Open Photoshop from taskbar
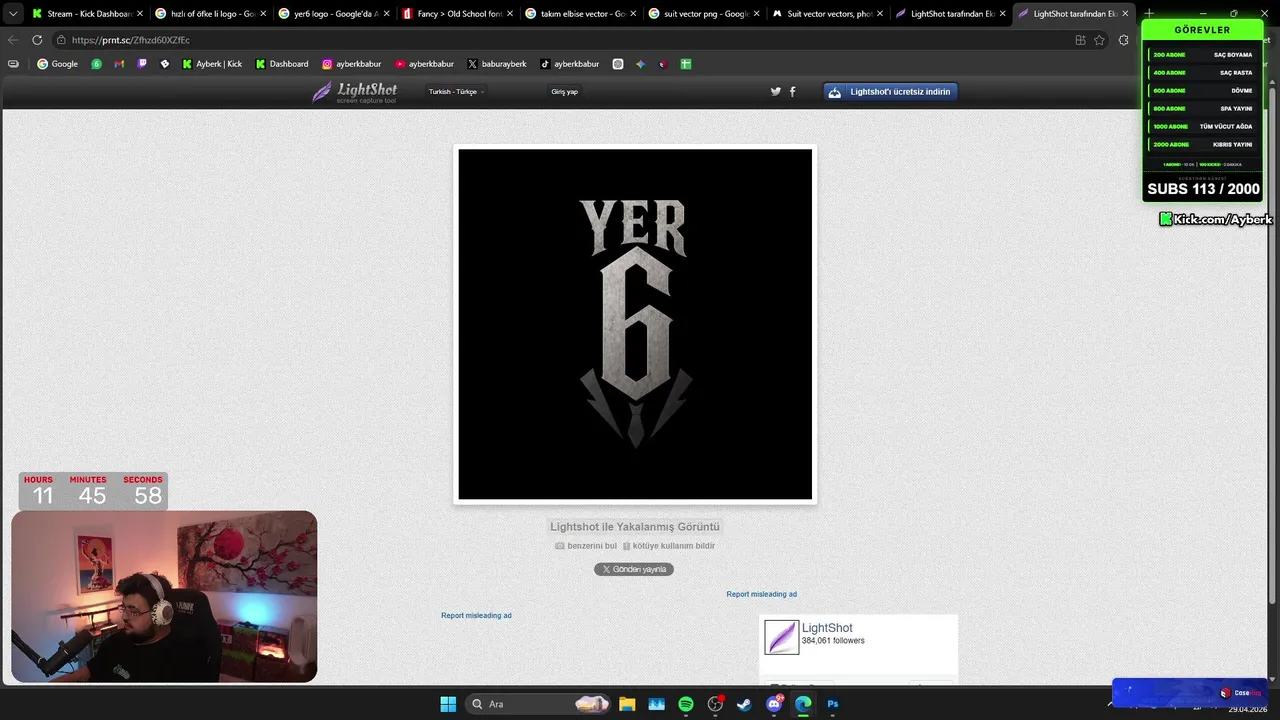This screenshot has height=720, width=1280. click(x=832, y=704)
